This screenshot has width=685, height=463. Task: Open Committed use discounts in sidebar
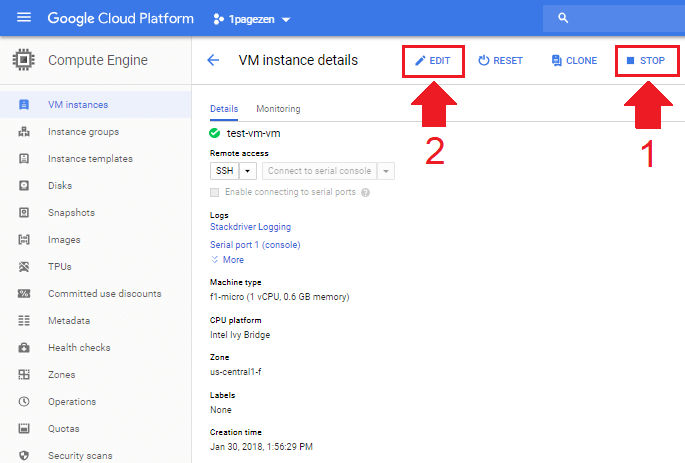[x=95, y=294]
